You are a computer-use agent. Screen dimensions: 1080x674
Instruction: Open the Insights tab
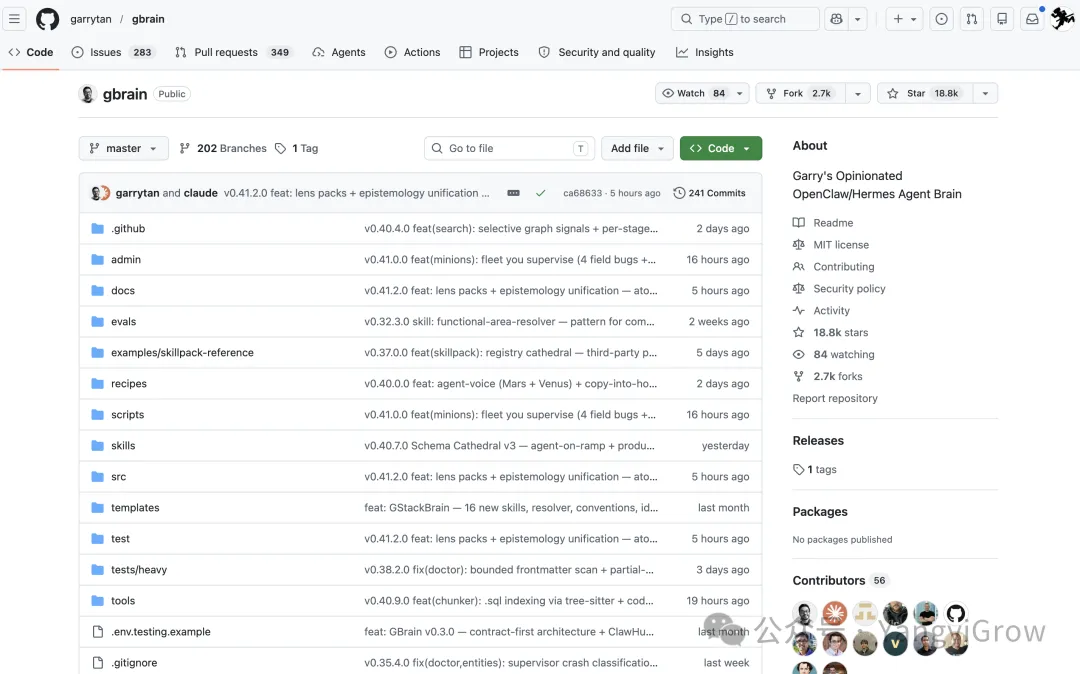coord(705,52)
